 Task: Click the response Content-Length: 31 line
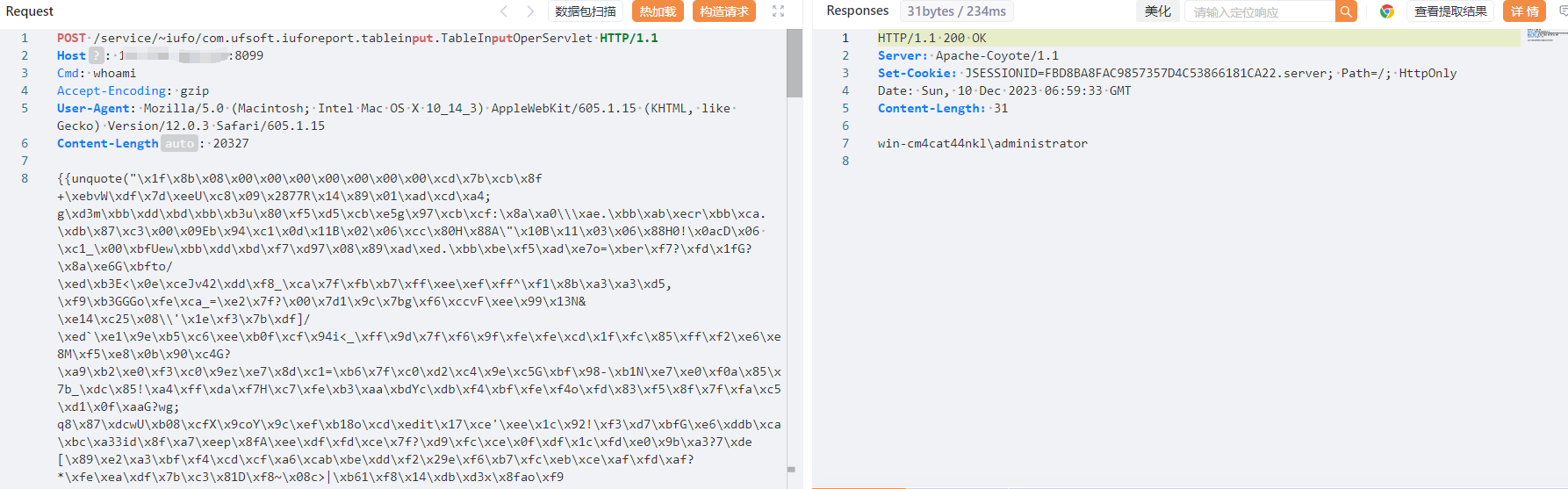pyautogui.click(x=943, y=108)
